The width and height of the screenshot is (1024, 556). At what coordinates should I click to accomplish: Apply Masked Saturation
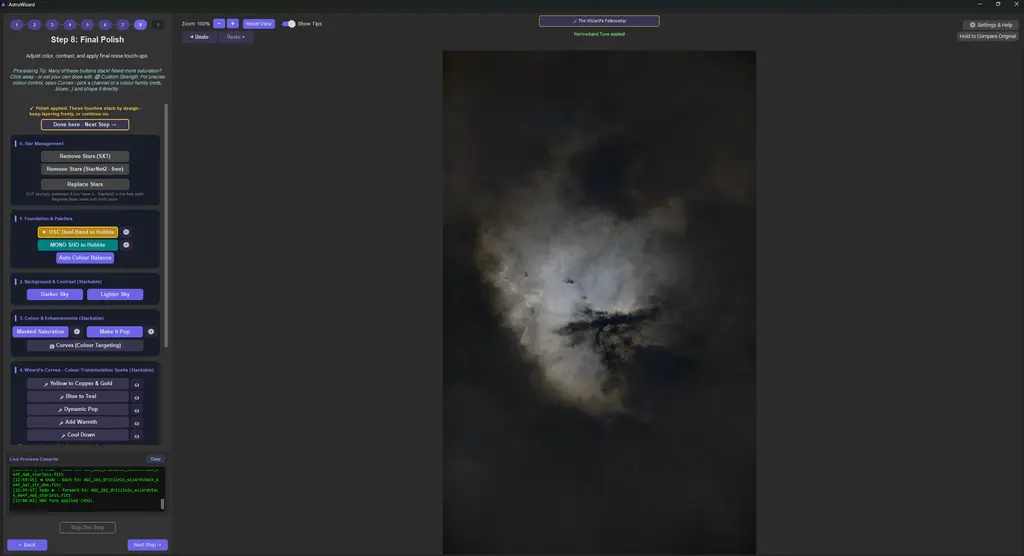tap(40, 332)
